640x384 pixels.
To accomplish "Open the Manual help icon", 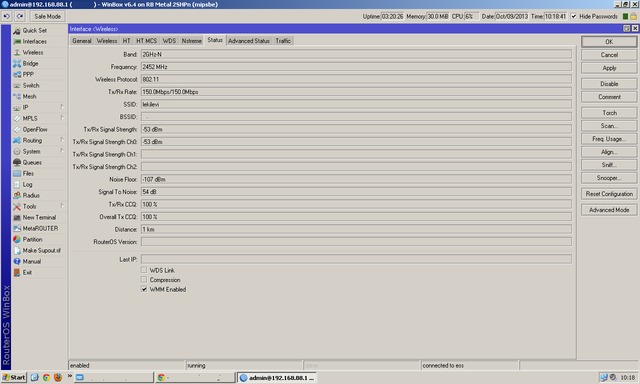I will tap(17, 262).
